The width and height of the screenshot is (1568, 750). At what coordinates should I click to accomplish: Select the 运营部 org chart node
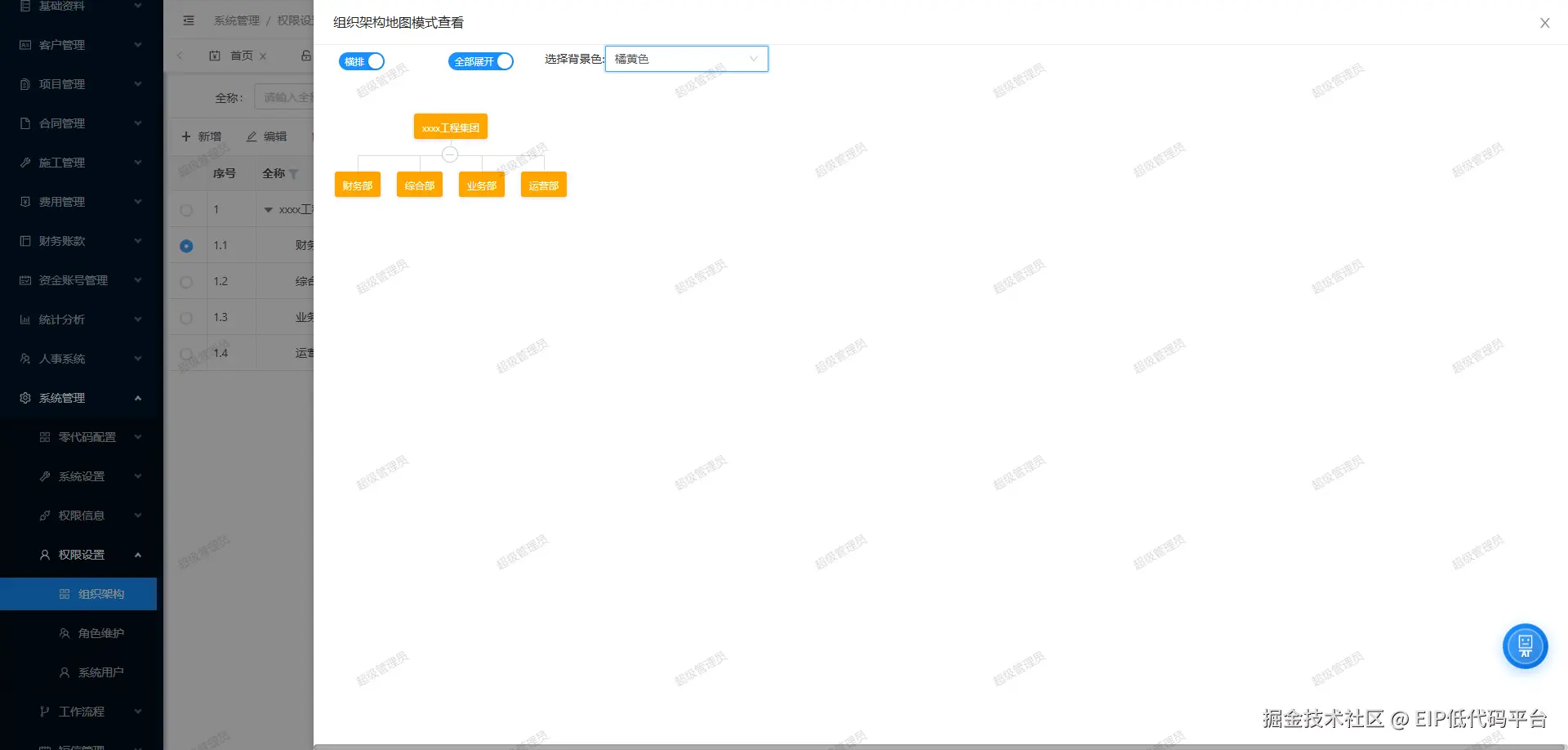click(544, 185)
